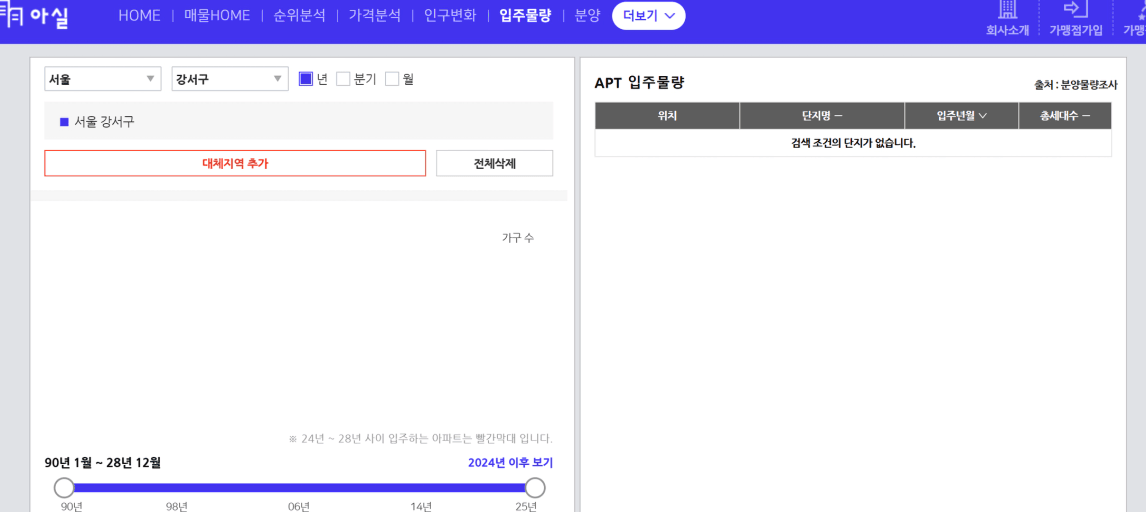Enable the 년 checkbox
The image size is (1146, 512).
306,79
